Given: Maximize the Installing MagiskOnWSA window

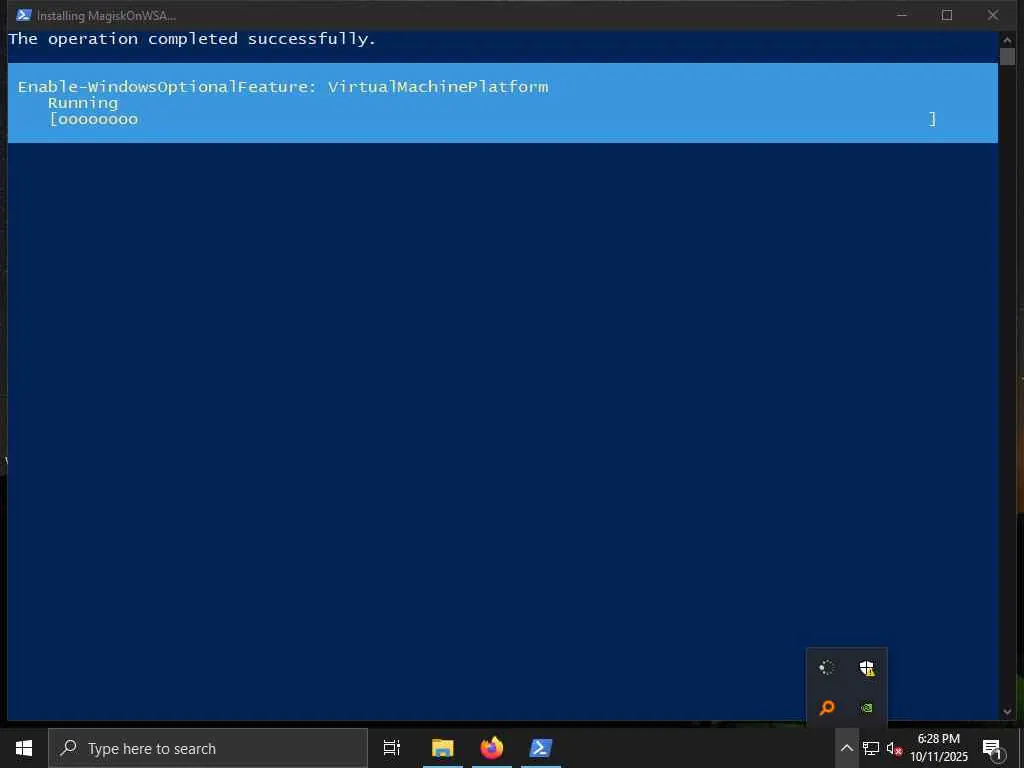Looking at the screenshot, I should click(x=947, y=15).
